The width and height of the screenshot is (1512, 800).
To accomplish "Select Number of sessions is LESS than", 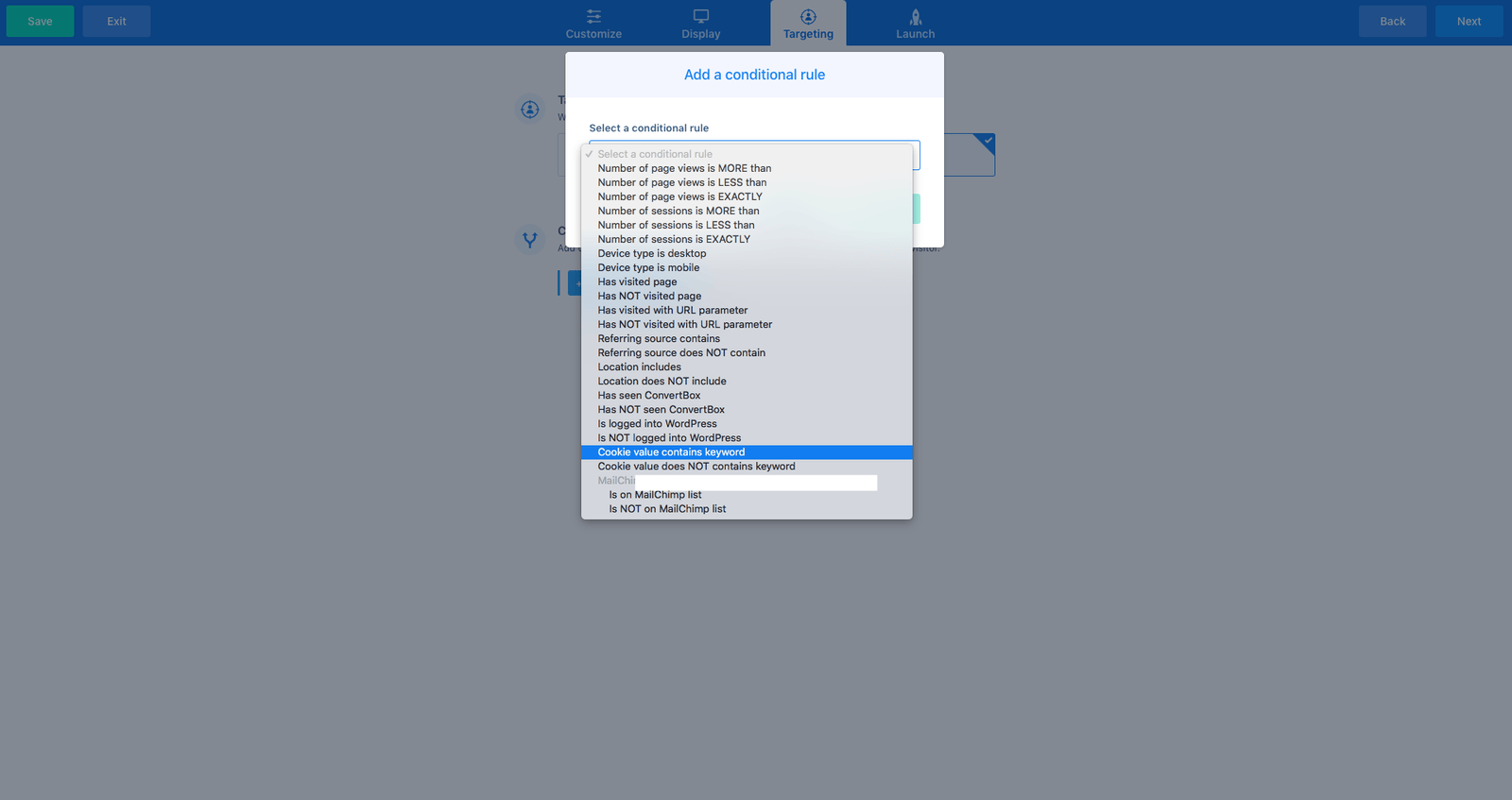I will click(747, 225).
